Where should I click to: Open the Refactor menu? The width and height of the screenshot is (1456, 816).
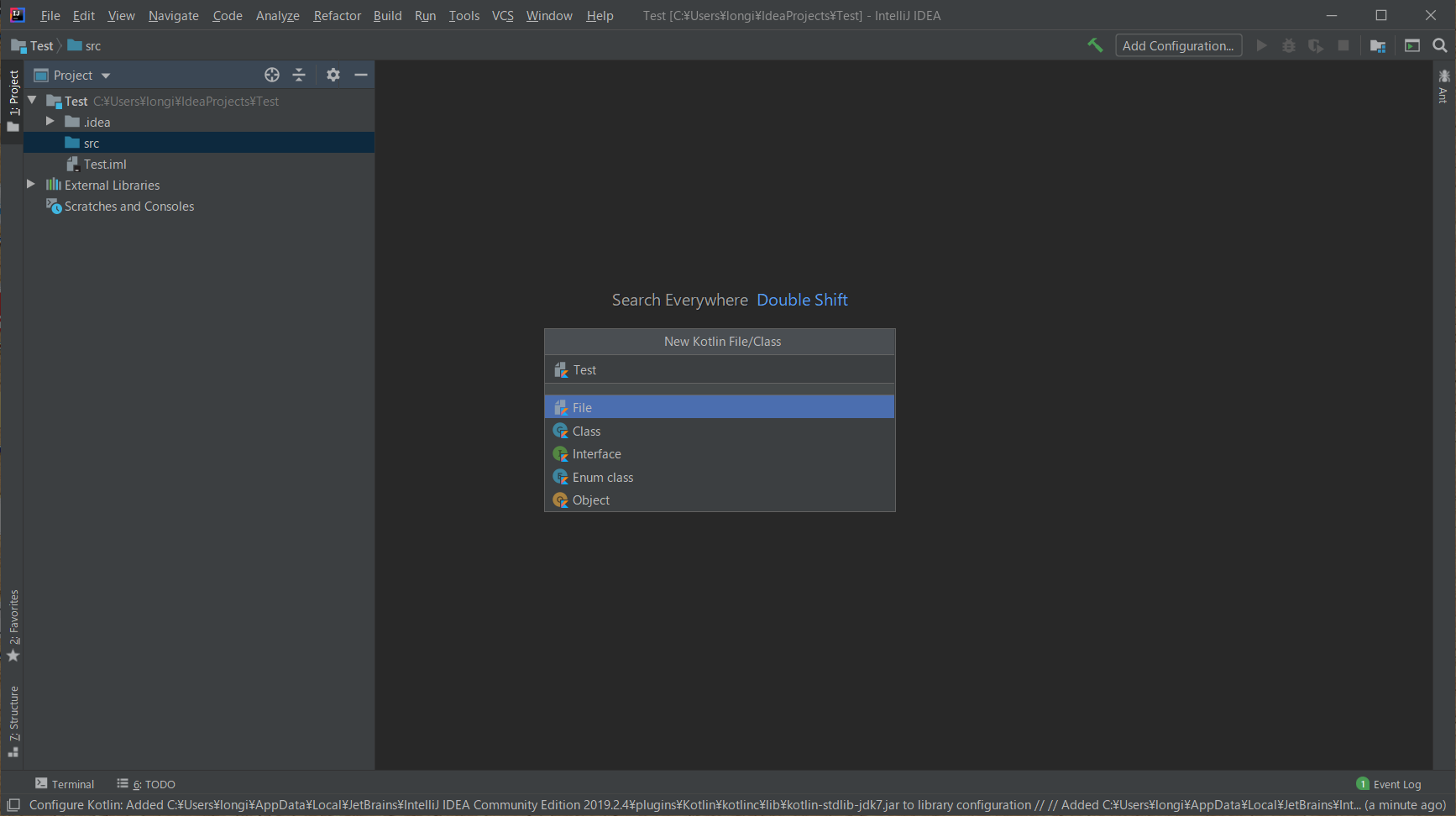coord(338,15)
